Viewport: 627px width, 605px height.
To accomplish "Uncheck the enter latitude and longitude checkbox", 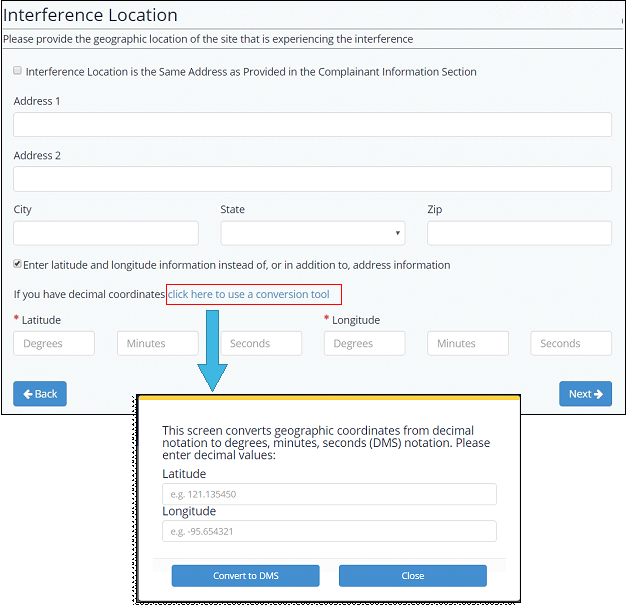I will tap(18, 265).
